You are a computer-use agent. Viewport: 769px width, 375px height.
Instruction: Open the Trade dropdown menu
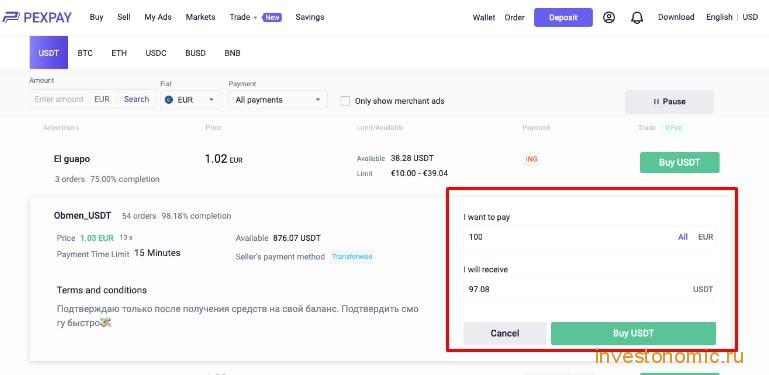pyautogui.click(x=243, y=17)
